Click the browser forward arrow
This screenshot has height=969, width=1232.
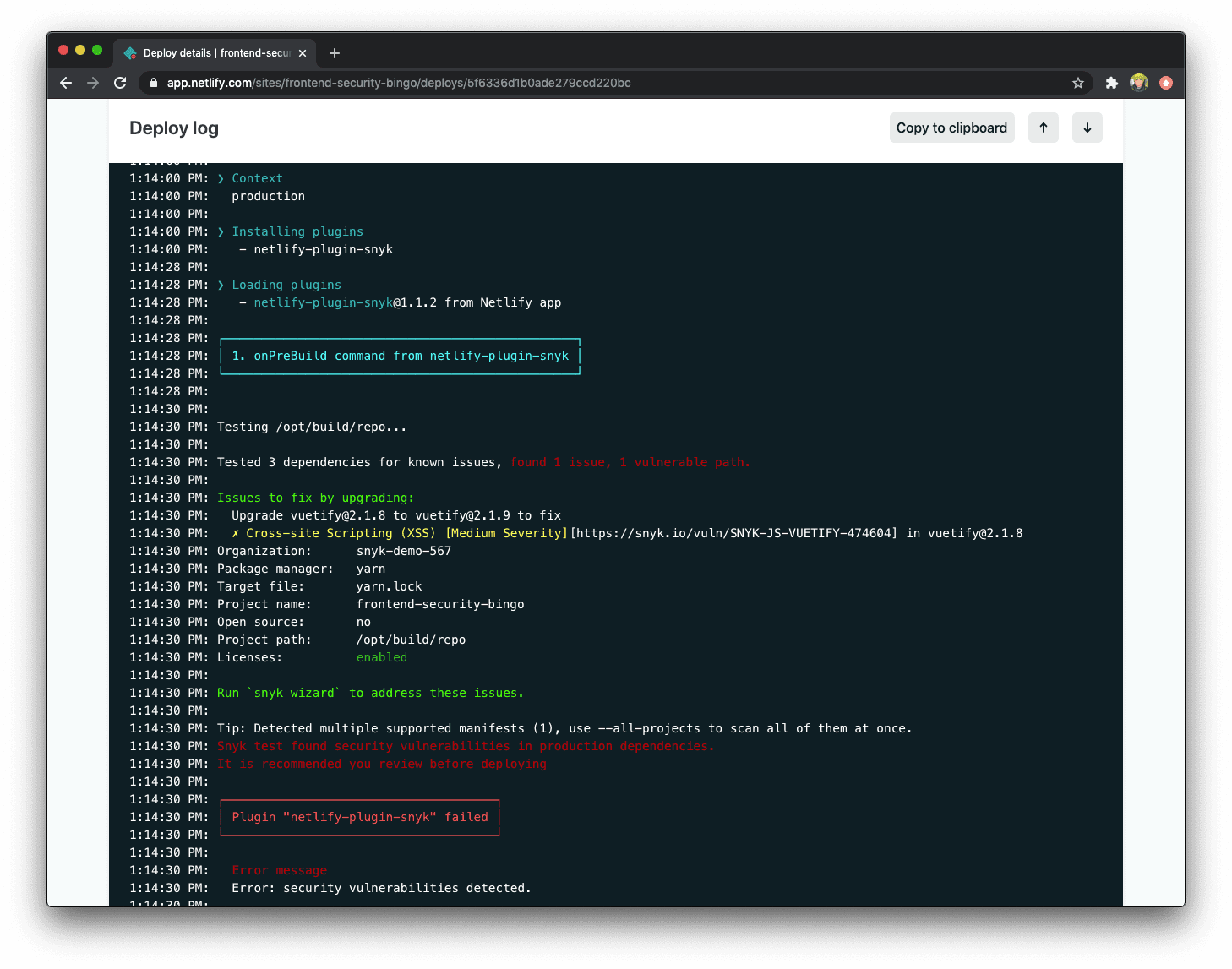[x=93, y=83]
